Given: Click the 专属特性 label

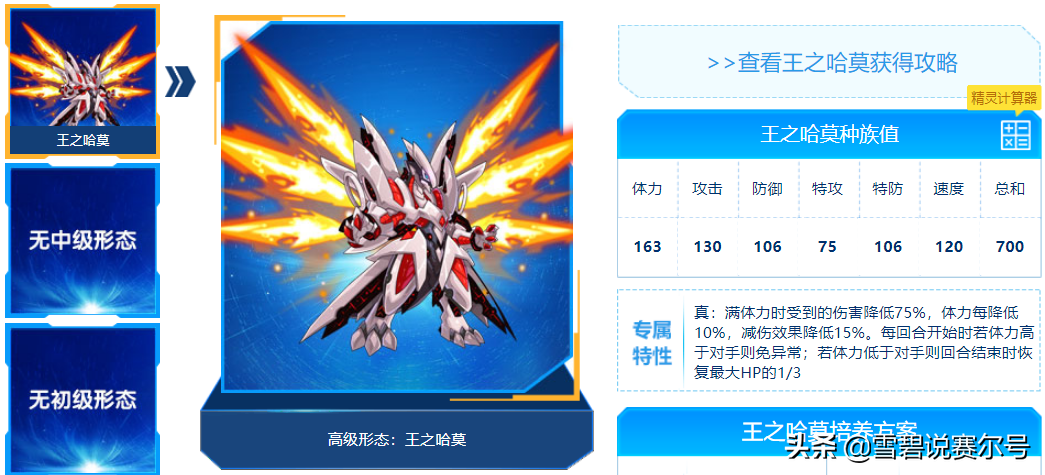Looking at the screenshot, I should tap(652, 342).
